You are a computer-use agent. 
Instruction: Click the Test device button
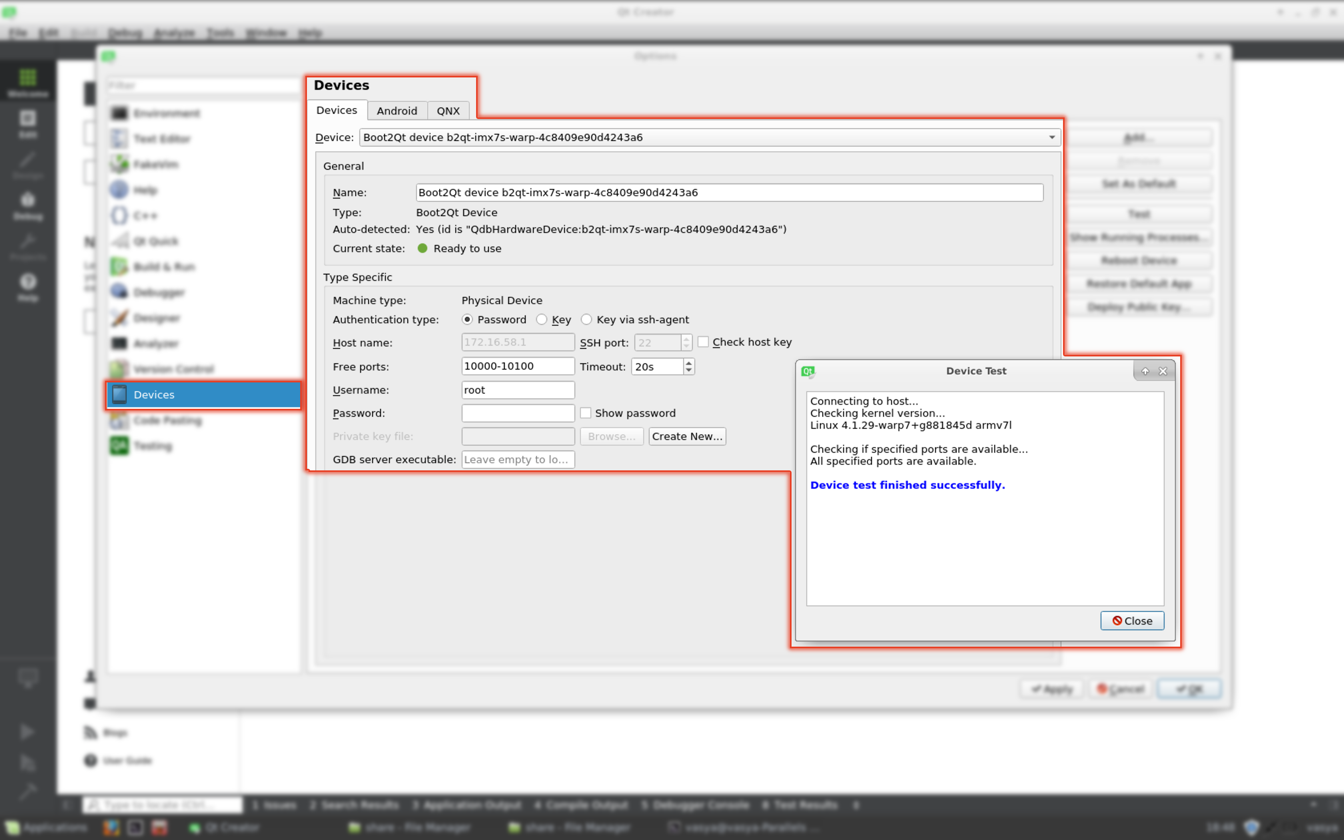tap(1139, 214)
